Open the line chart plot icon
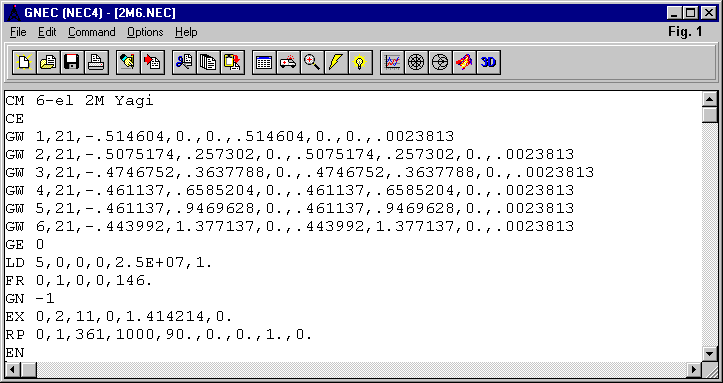 392,62
